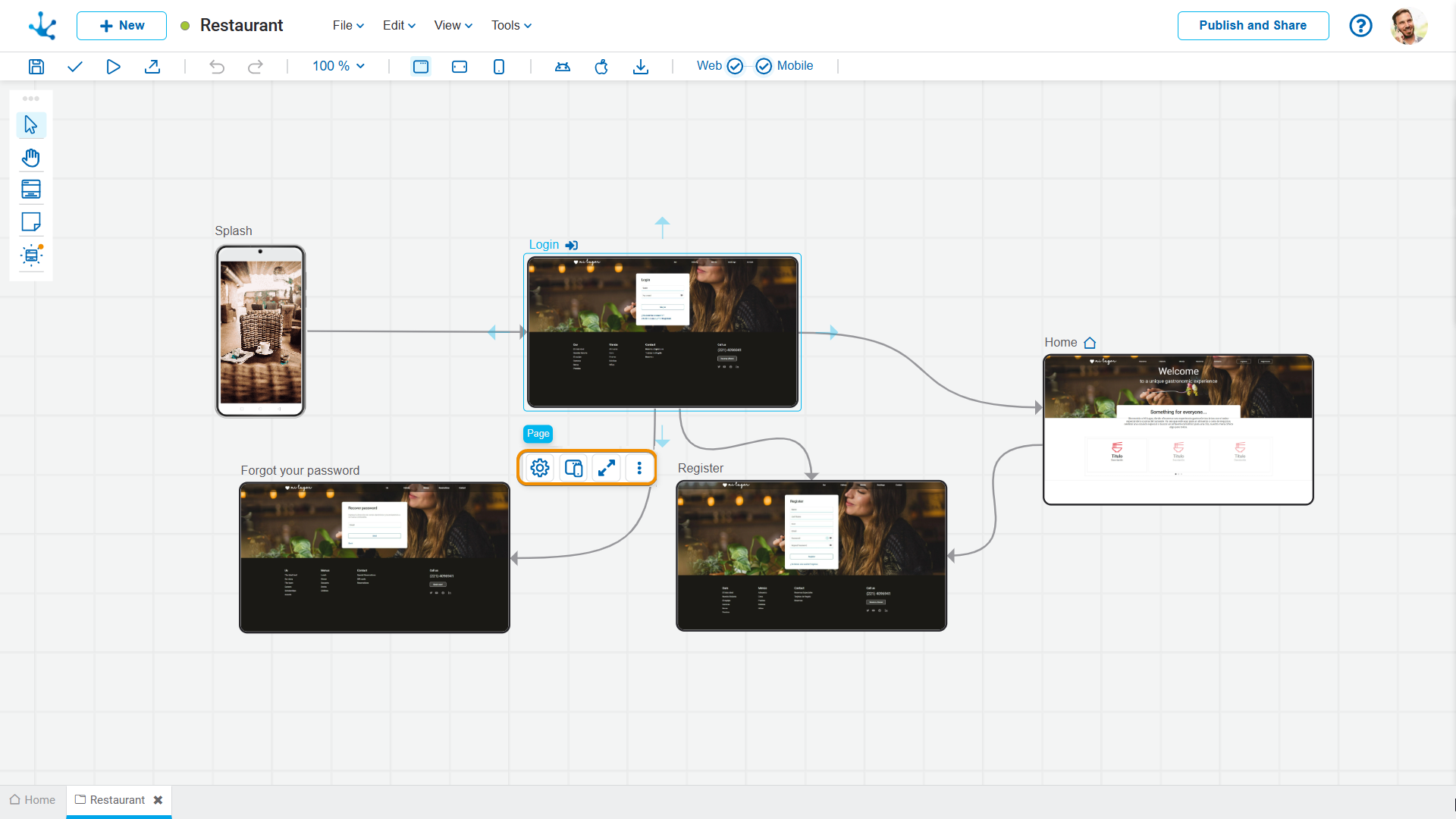Switch to desktop view mode
The height and width of the screenshot is (819, 1456).
421,67
